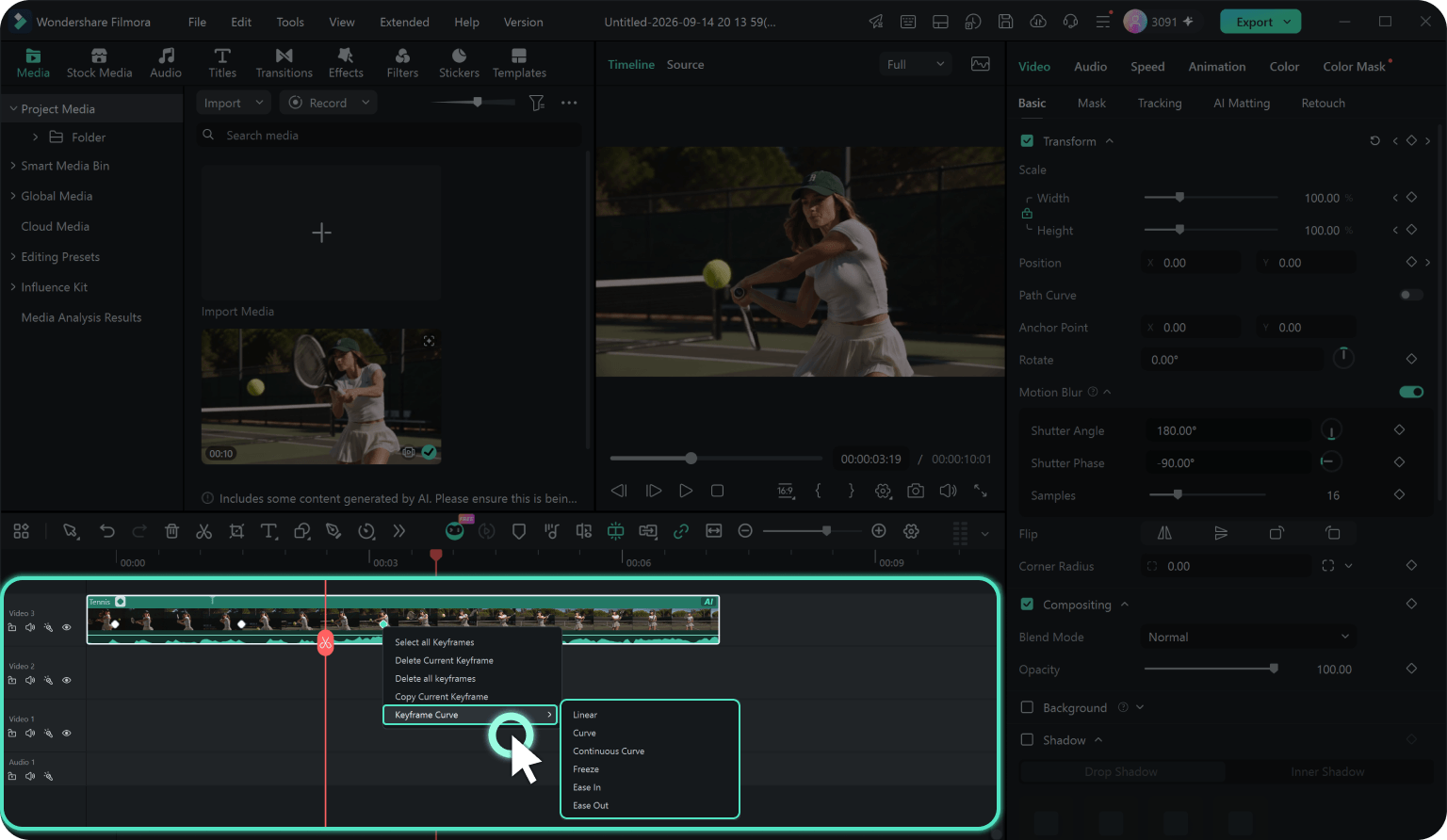Select the Drop Shadow button

[1121, 772]
